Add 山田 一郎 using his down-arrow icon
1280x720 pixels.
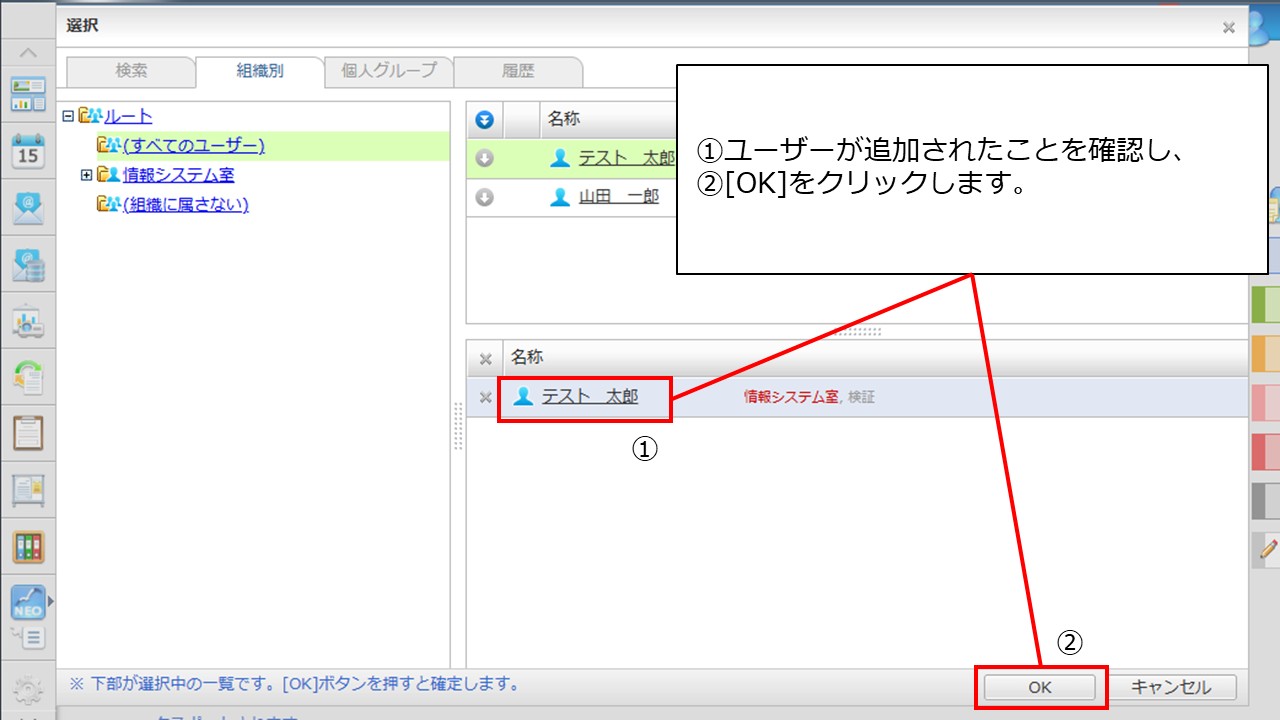pyautogui.click(x=485, y=197)
